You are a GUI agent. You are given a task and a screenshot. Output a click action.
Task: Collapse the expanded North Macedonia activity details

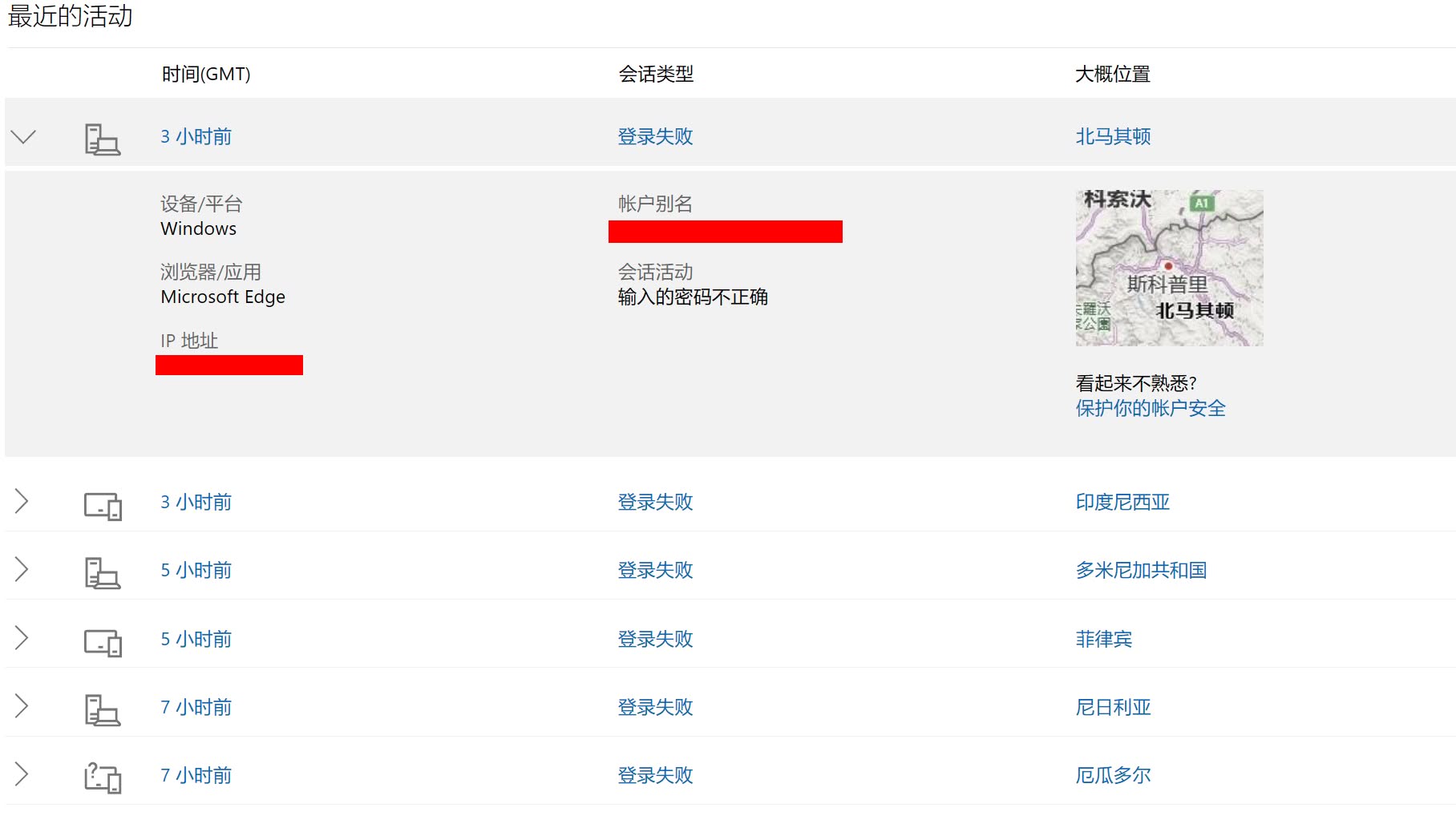pyautogui.click(x=22, y=136)
